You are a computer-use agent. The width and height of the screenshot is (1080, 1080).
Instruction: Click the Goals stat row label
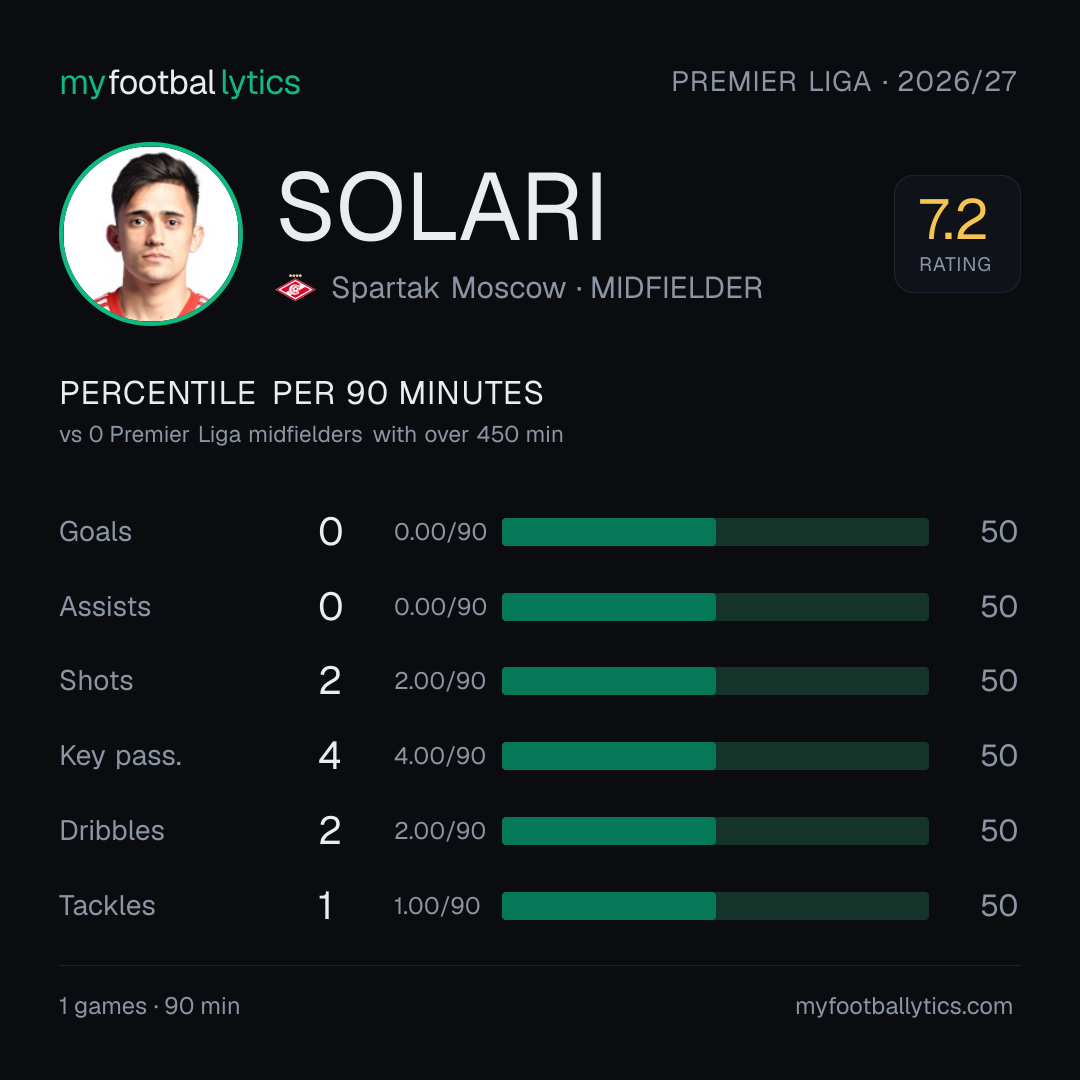pos(96,532)
